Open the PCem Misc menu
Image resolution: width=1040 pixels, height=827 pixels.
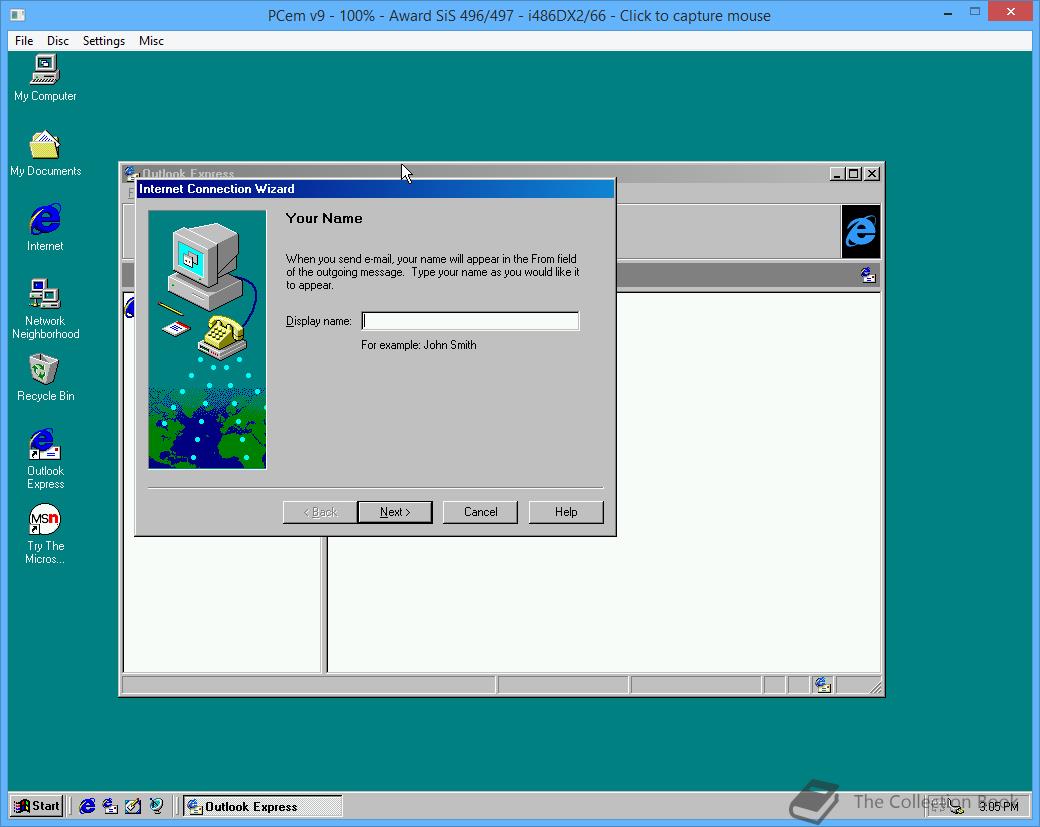pos(151,40)
